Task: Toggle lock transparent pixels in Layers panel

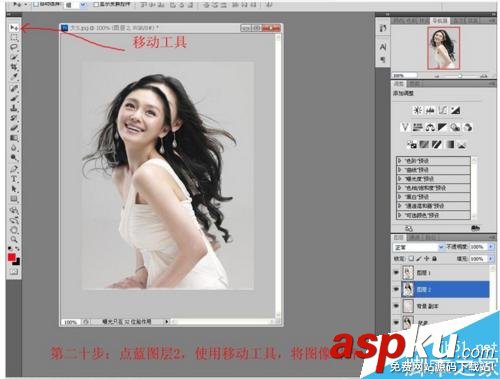Action: [411, 258]
